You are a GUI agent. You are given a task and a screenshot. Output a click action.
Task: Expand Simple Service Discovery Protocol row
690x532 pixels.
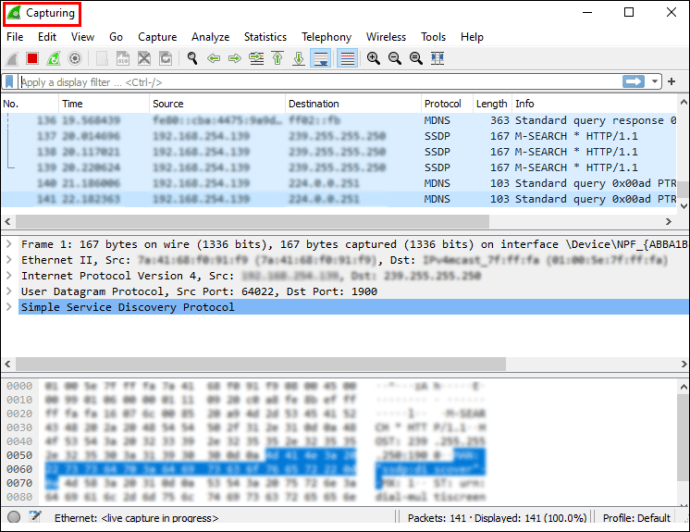[x=9, y=307]
